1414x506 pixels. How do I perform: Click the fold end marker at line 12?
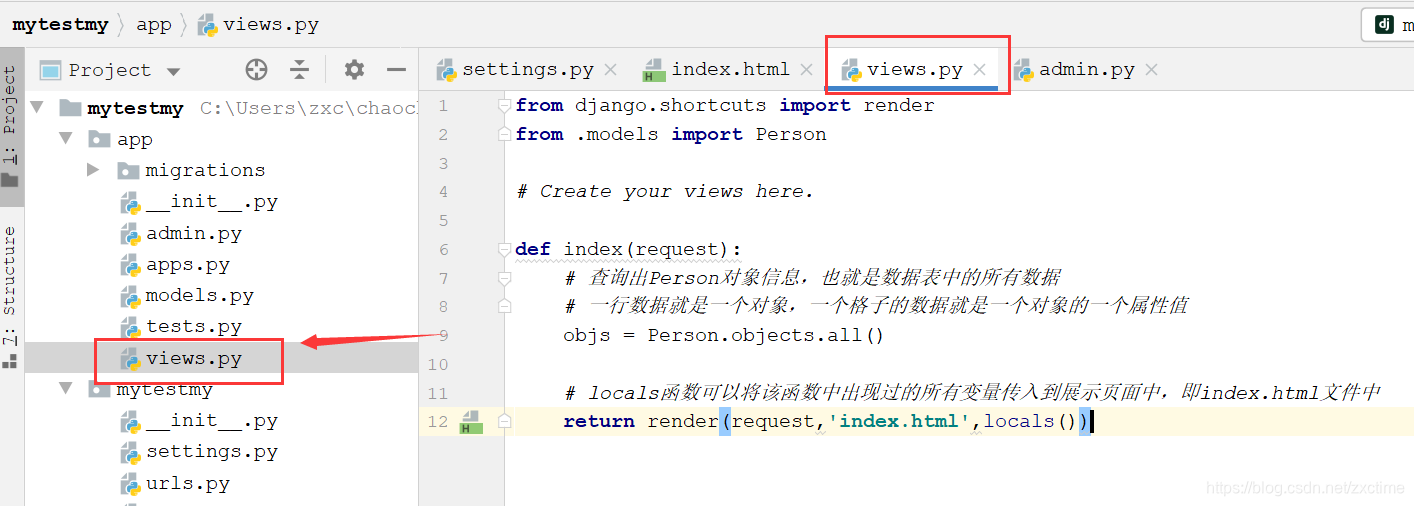pos(504,422)
